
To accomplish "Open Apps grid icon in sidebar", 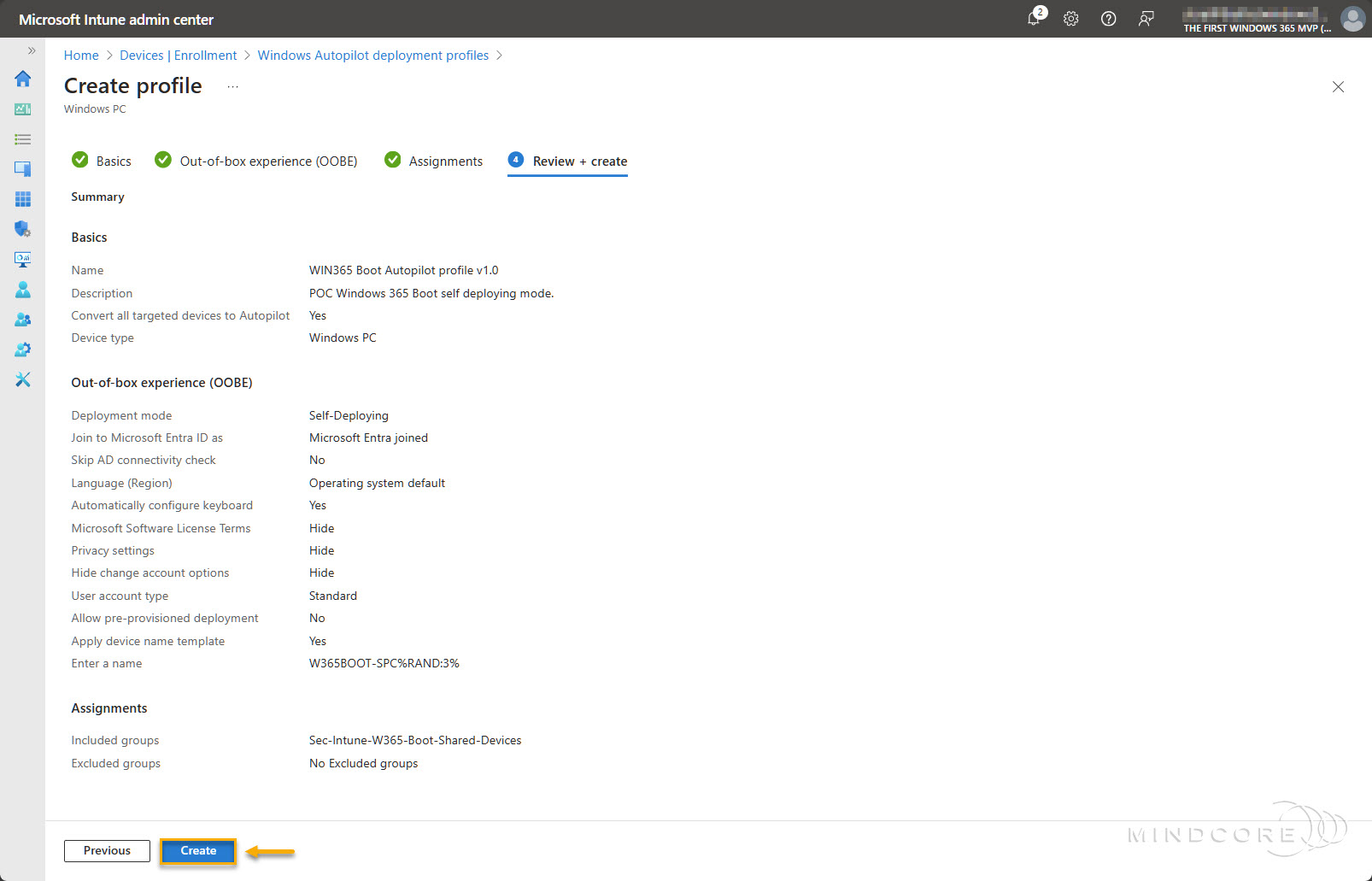I will click(x=23, y=199).
